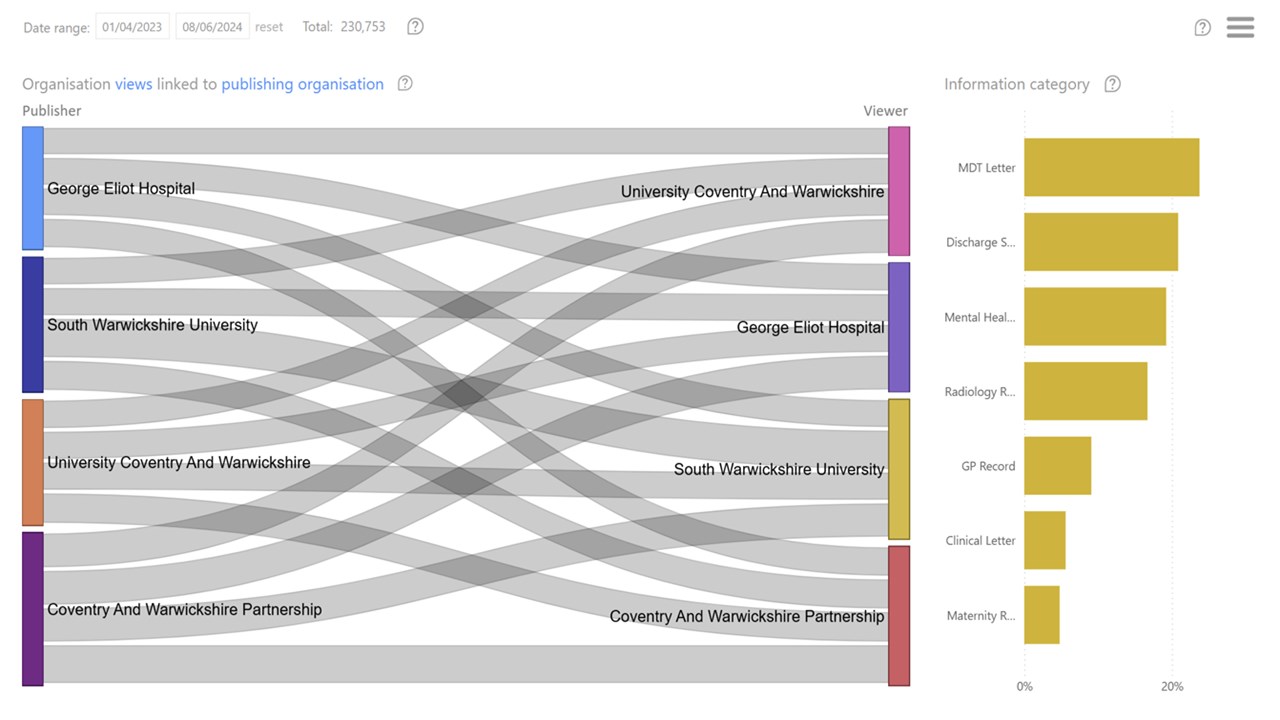
Task: Open the publishing organisation link
Action: (303, 84)
